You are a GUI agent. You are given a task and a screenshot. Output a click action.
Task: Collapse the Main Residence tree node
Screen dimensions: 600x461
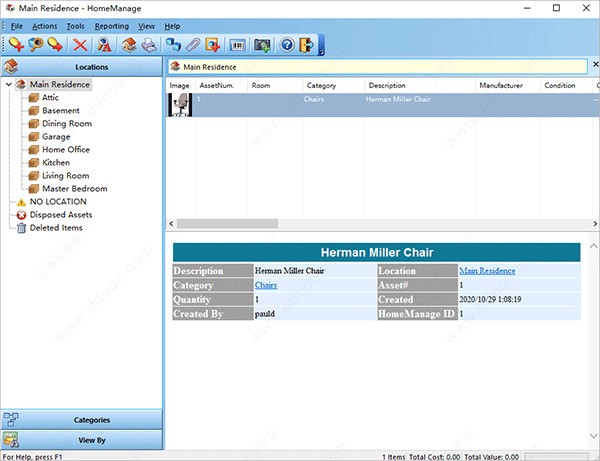[10, 85]
